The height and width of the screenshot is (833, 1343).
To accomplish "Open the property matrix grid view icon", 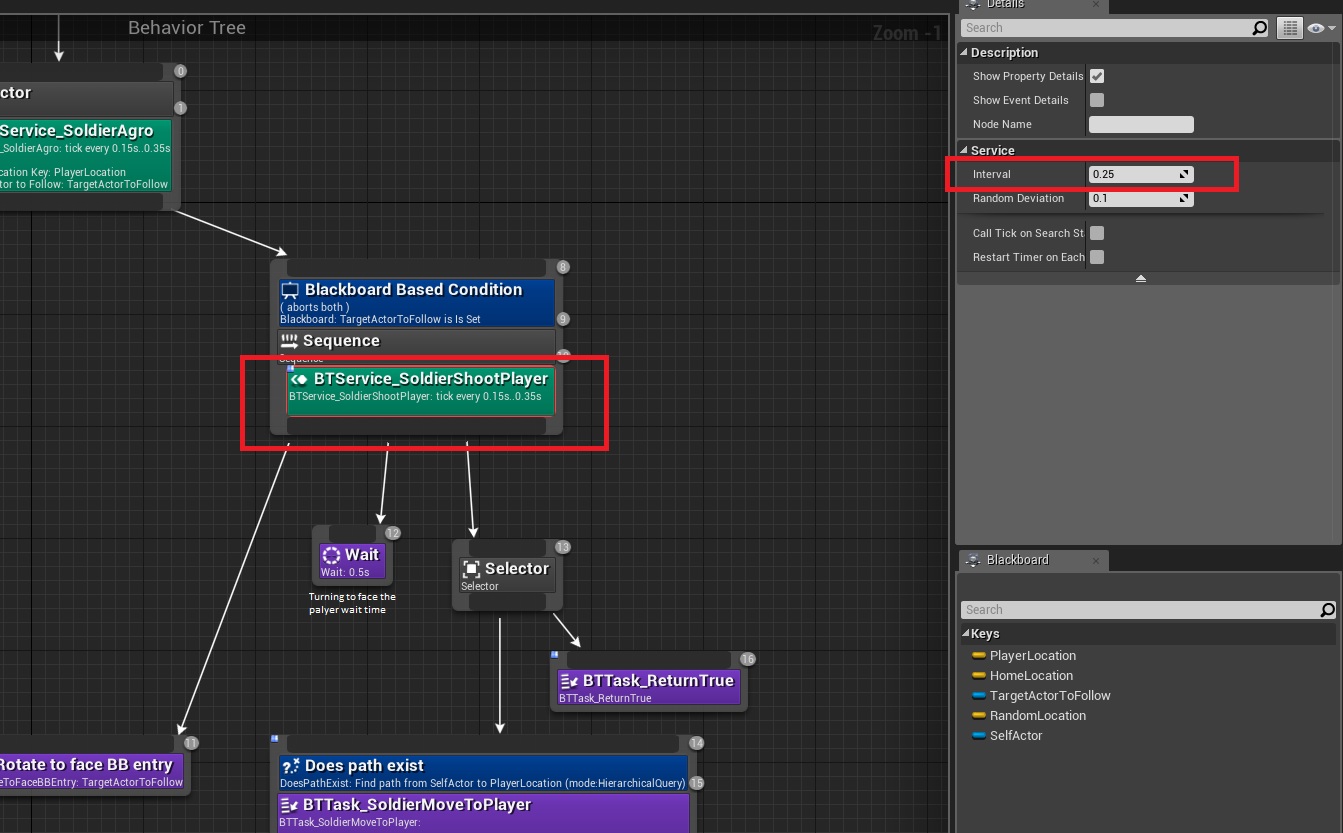I will coord(1290,28).
